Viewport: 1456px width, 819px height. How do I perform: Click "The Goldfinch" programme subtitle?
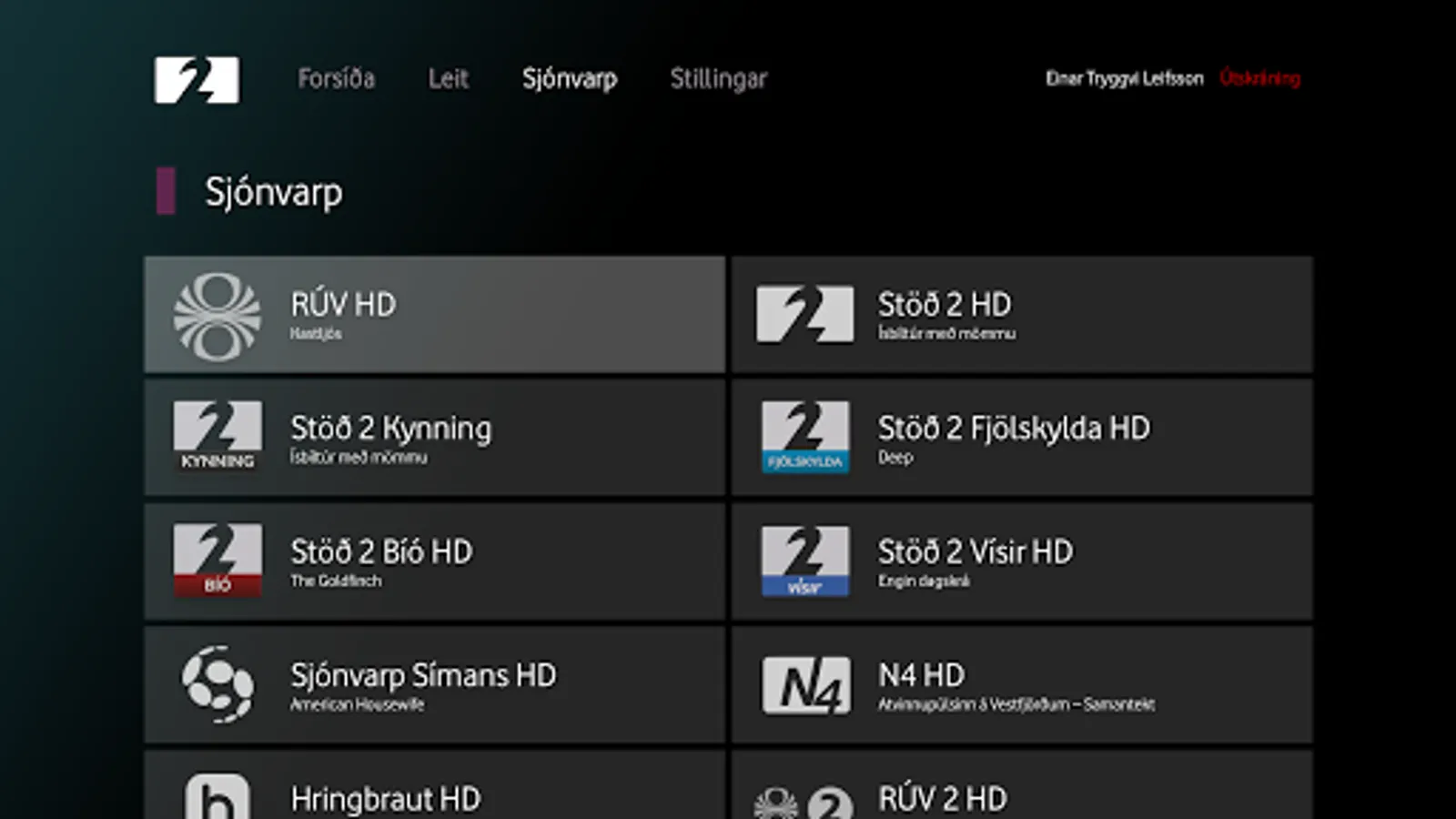[336, 581]
